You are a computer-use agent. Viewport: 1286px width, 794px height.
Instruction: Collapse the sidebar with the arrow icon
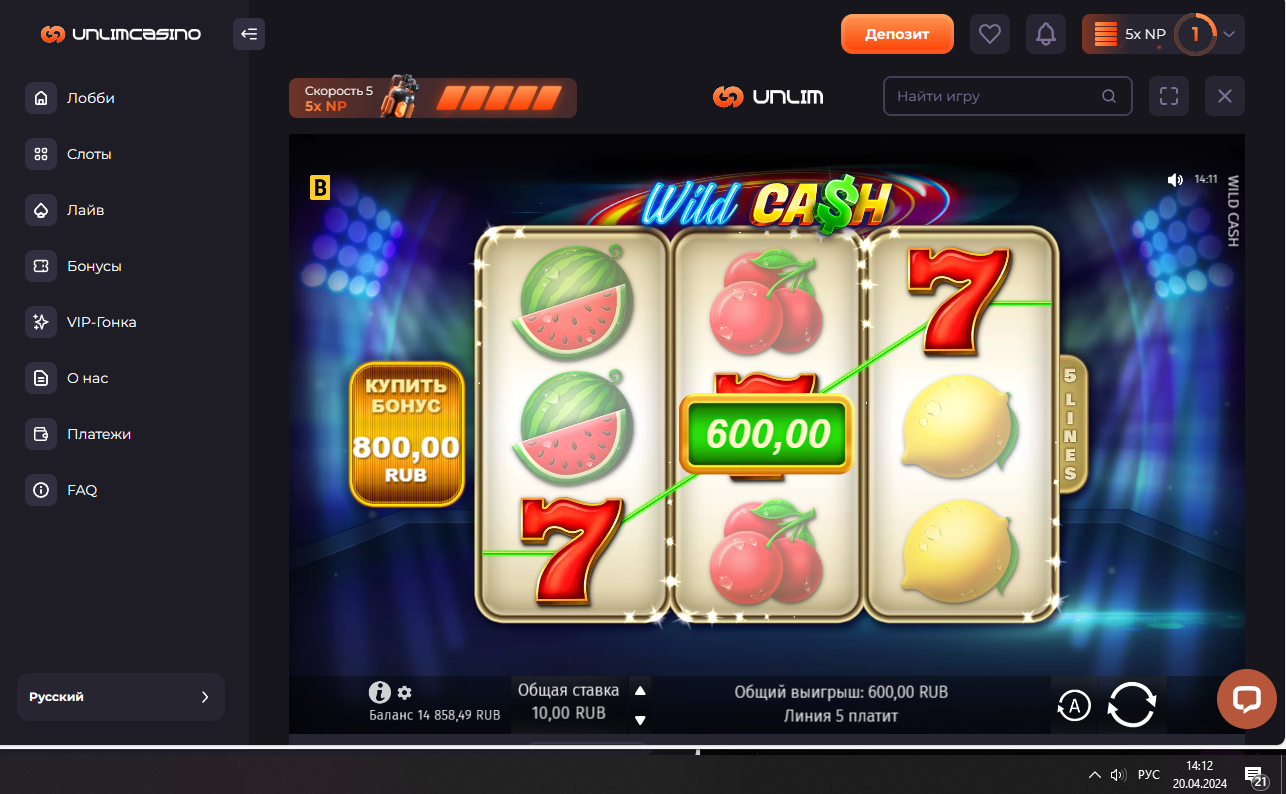(x=249, y=34)
